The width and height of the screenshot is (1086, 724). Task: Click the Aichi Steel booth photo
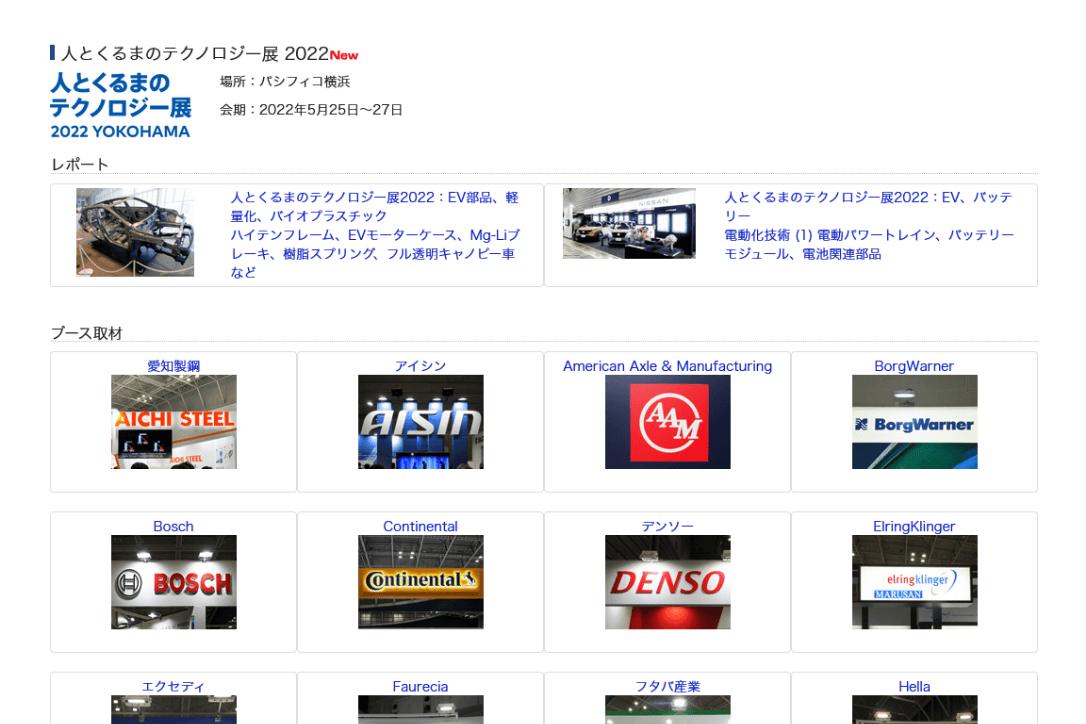click(x=174, y=422)
